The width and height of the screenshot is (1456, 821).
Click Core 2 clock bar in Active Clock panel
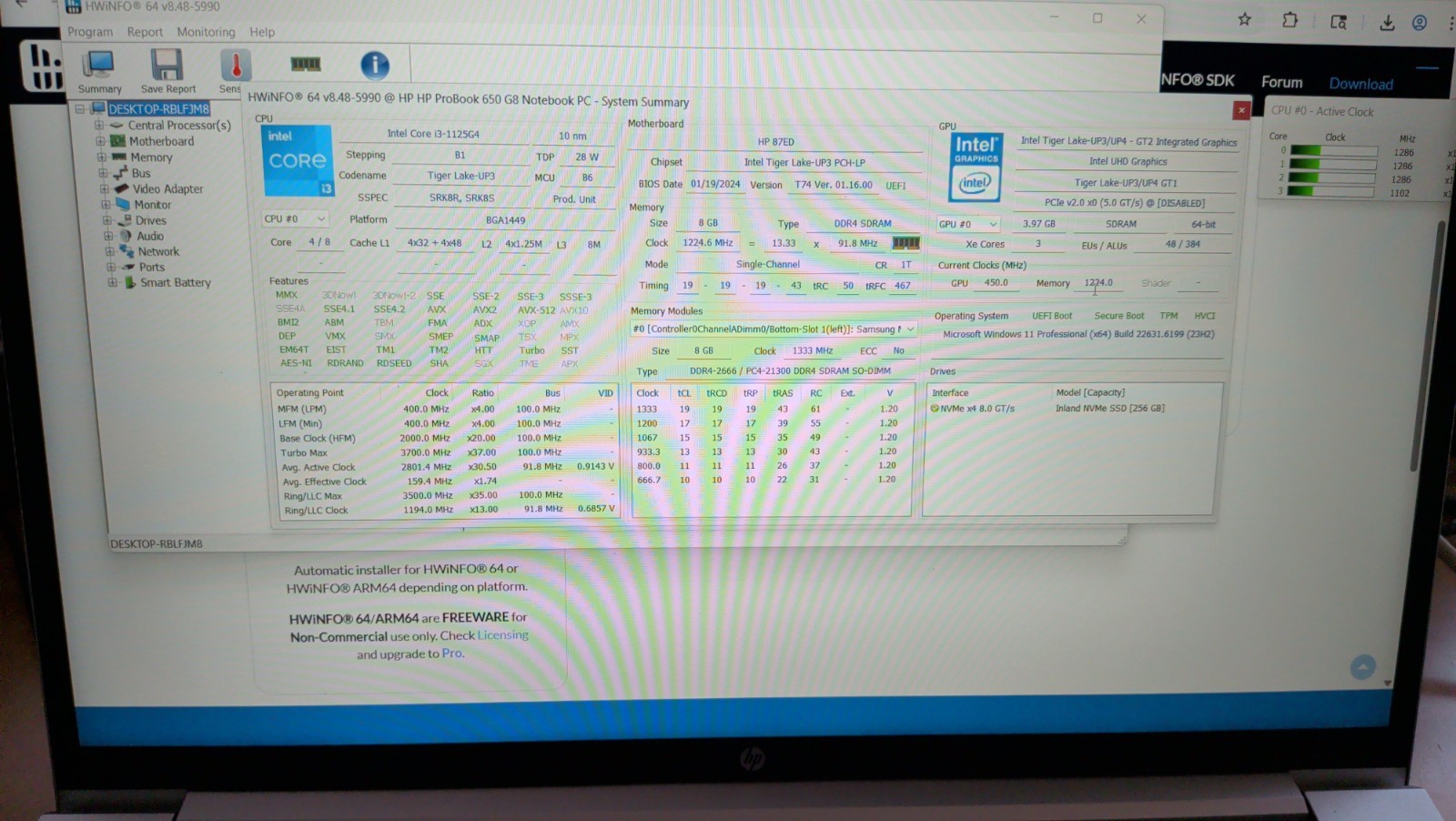click(1332, 178)
